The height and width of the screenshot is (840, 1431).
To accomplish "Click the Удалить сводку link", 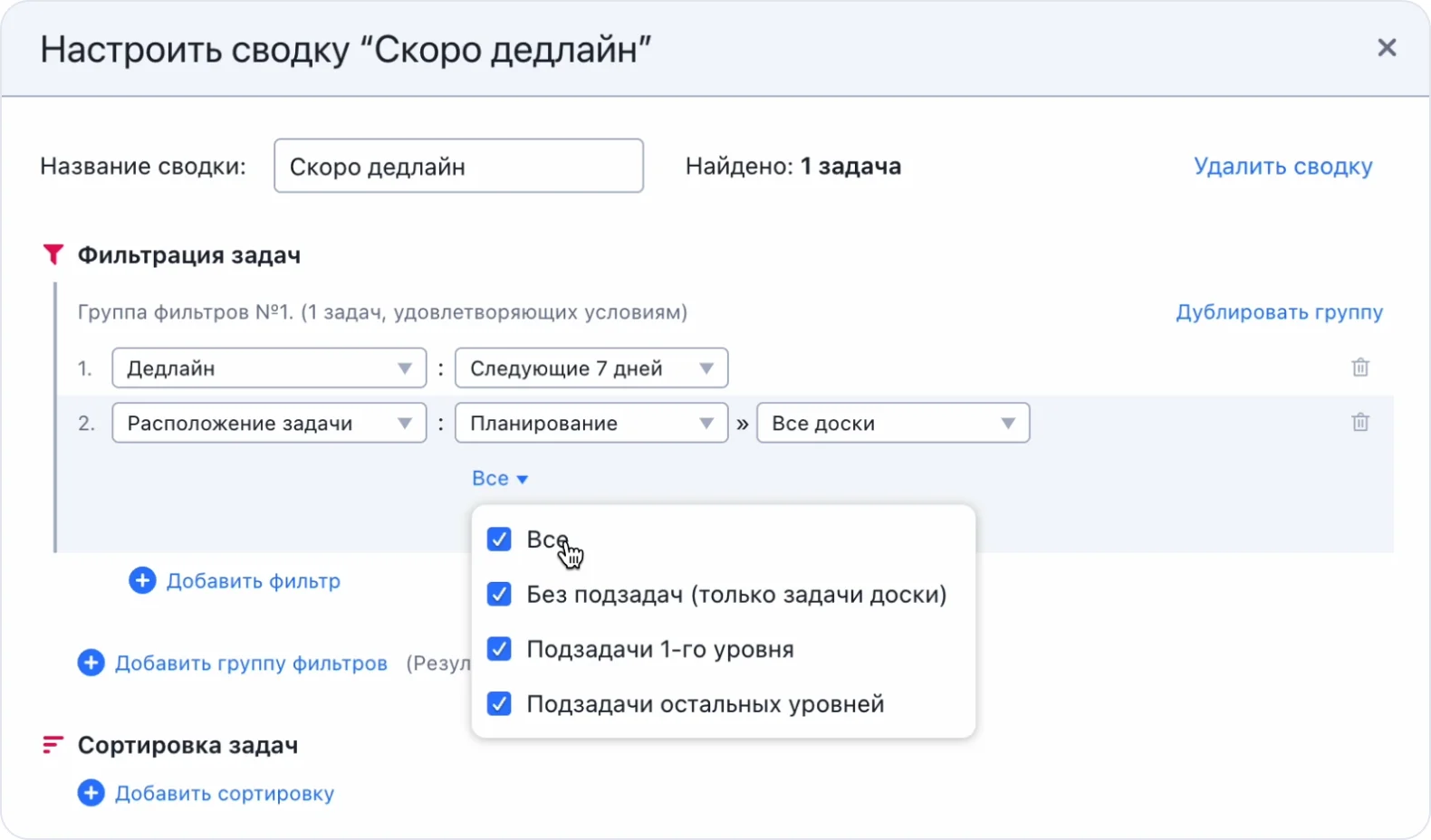I will (x=1282, y=167).
